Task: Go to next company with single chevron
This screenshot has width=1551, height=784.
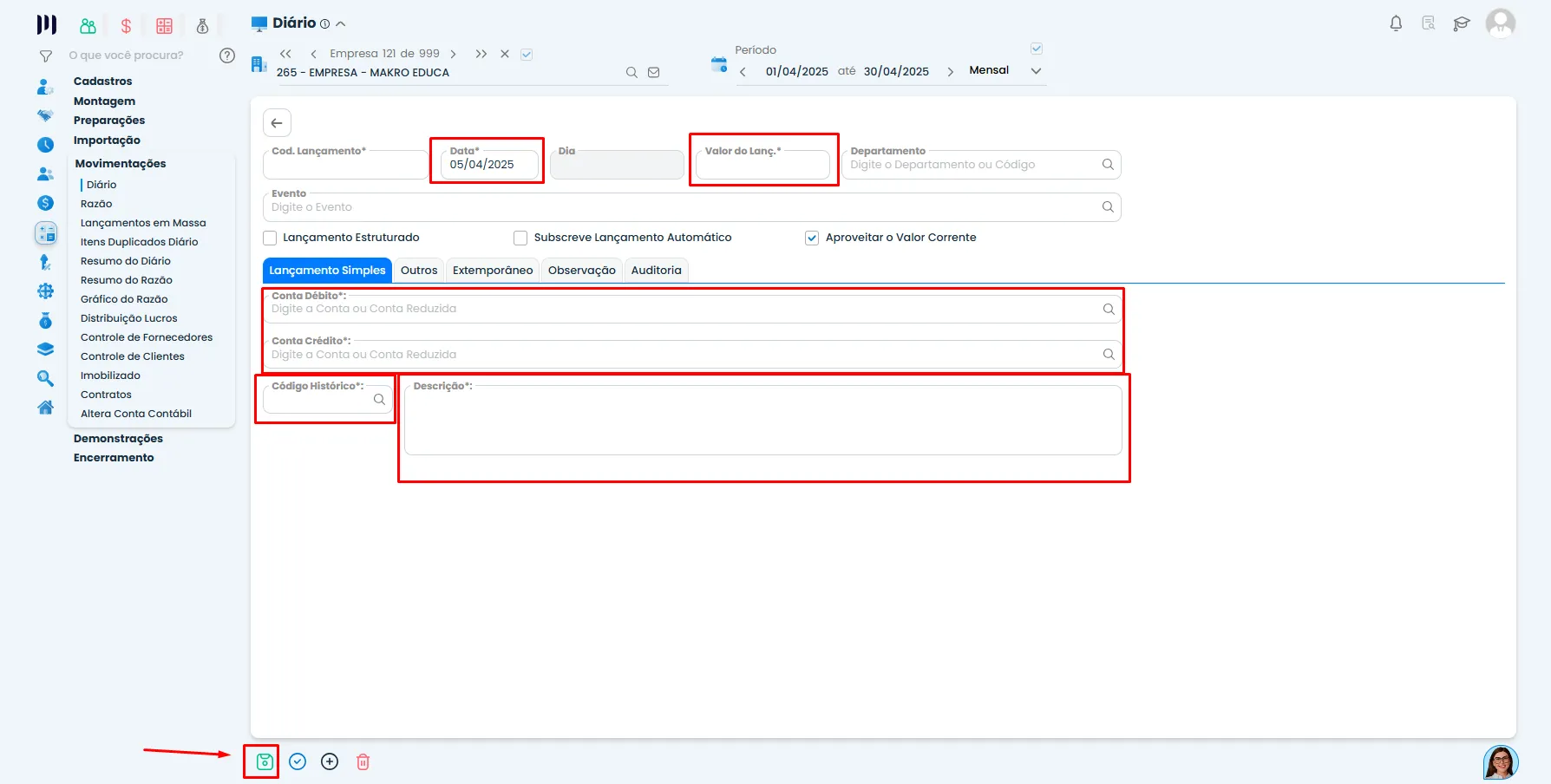Action: pyautogui.click(x=453, y=54)
